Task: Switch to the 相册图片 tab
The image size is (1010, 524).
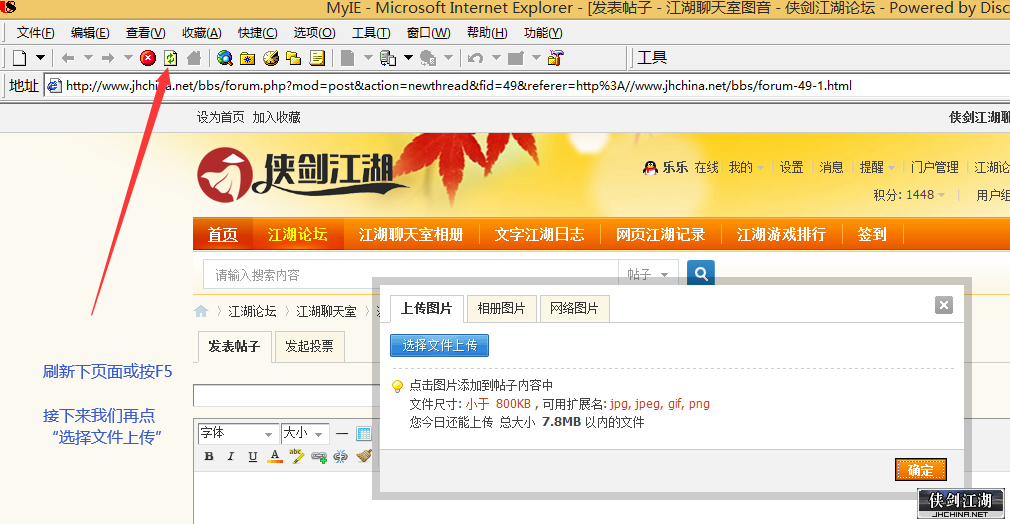Action: (x=501, y=309)
